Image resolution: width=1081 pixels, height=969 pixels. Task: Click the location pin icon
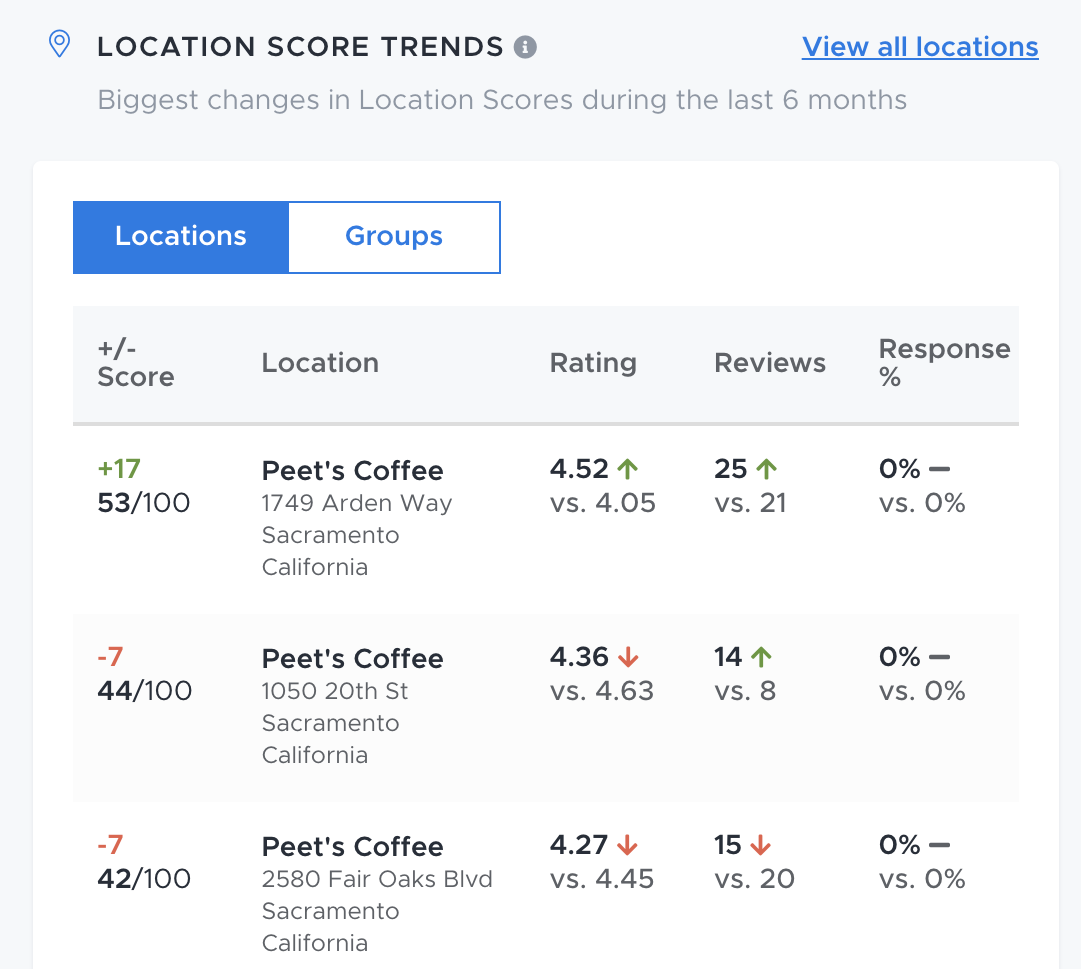(60, 44)
